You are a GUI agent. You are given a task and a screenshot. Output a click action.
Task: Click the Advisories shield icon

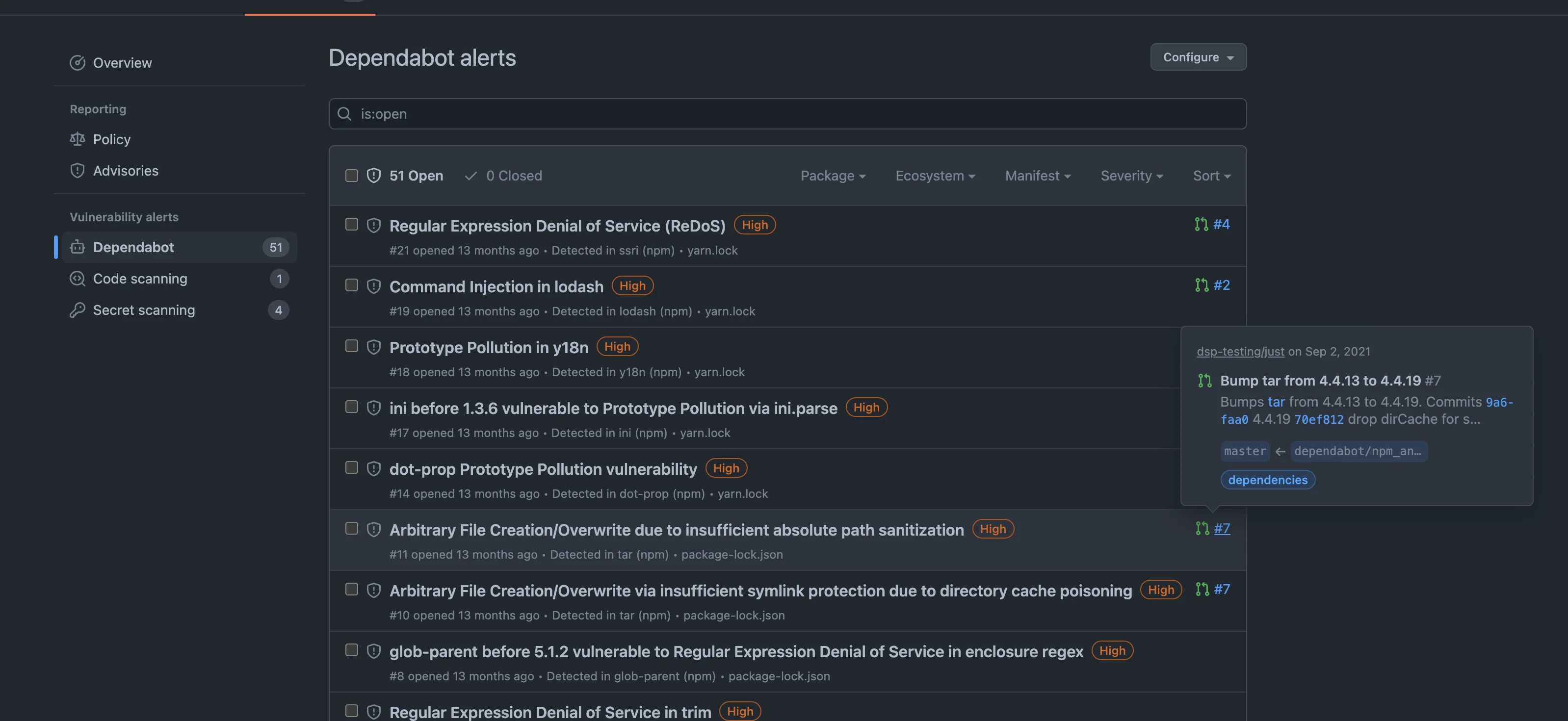(78, 170)
